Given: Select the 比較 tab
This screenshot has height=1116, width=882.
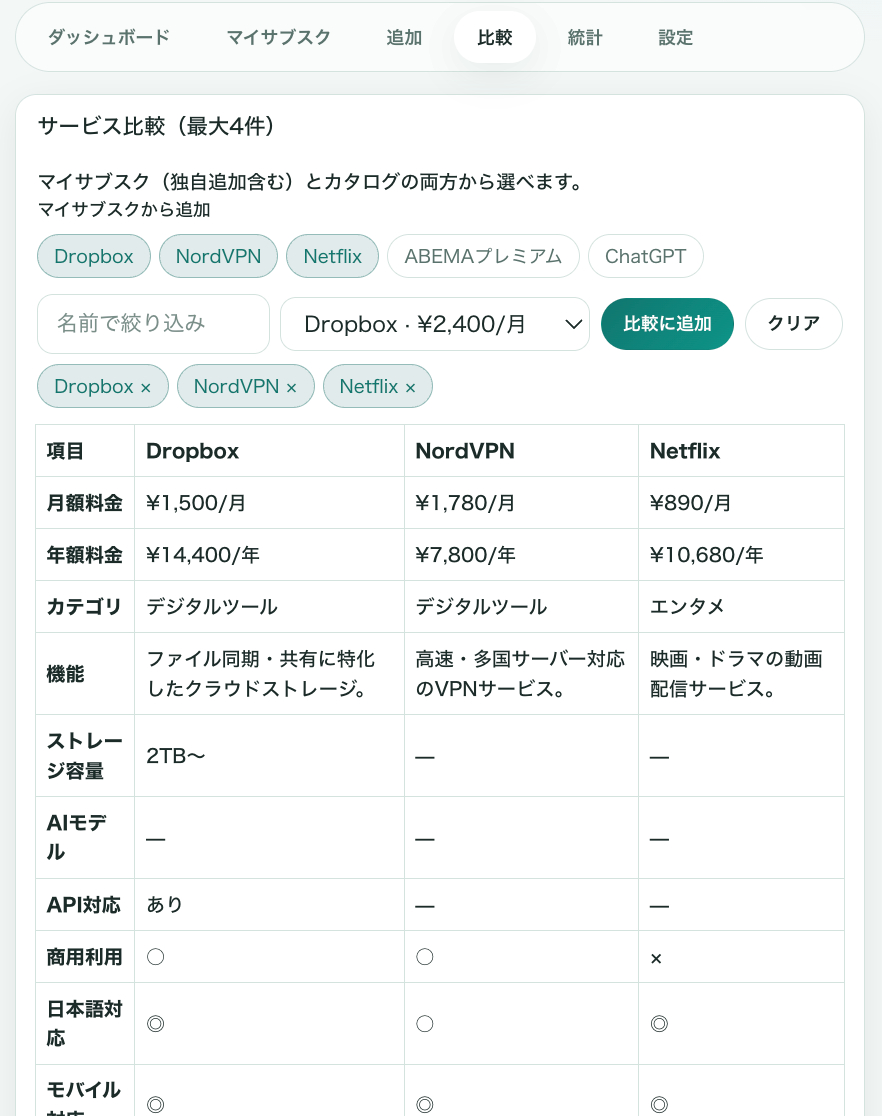Looking at the screenshot, I should coord(495,38).
